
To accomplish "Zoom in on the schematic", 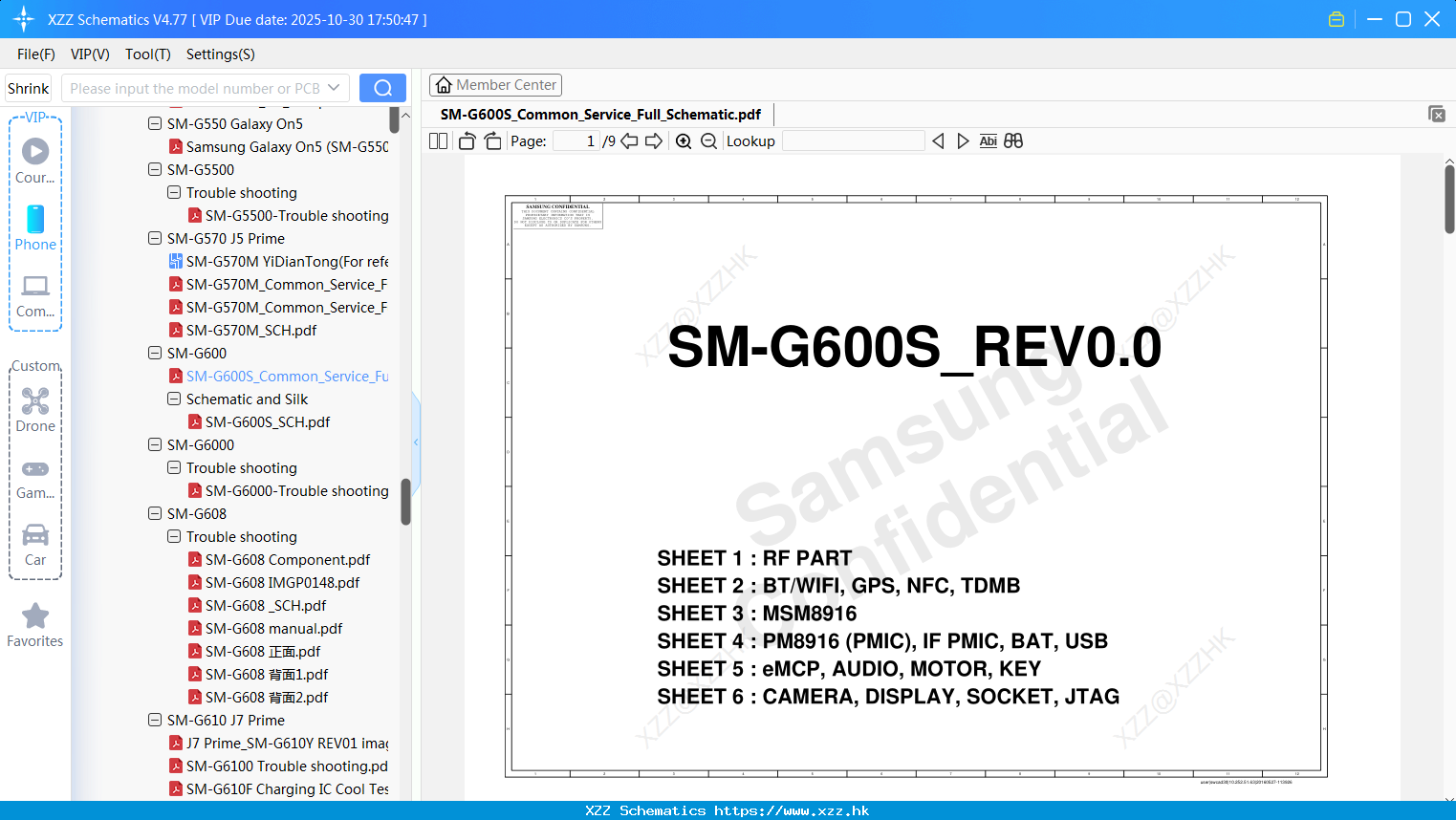I will click(x=684, y=140).
